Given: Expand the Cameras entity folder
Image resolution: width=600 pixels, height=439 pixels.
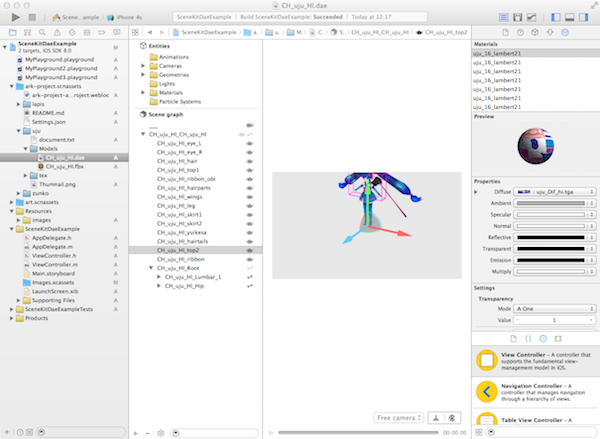Looking at the screenshot, I should pos(143,66).
